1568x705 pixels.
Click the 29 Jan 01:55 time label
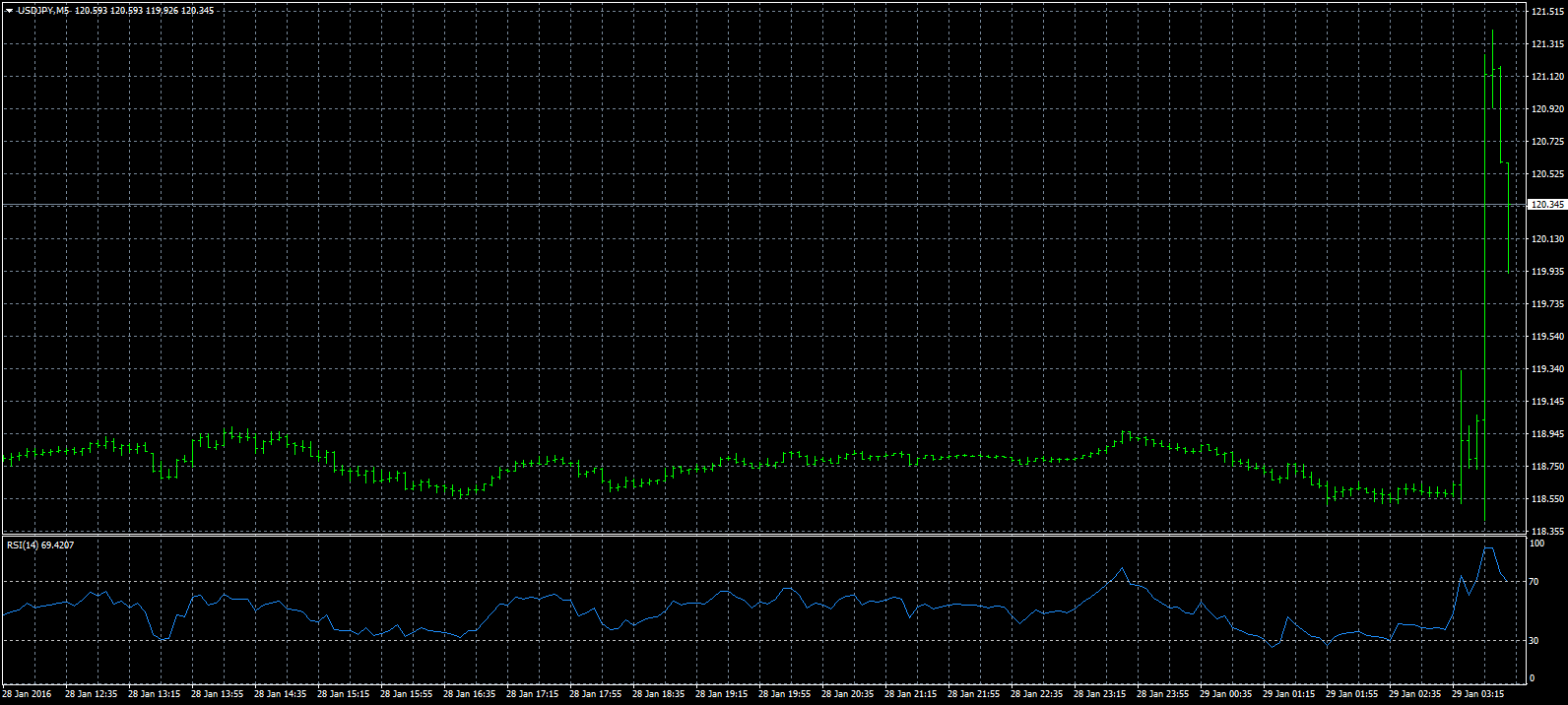[1352, 694]
